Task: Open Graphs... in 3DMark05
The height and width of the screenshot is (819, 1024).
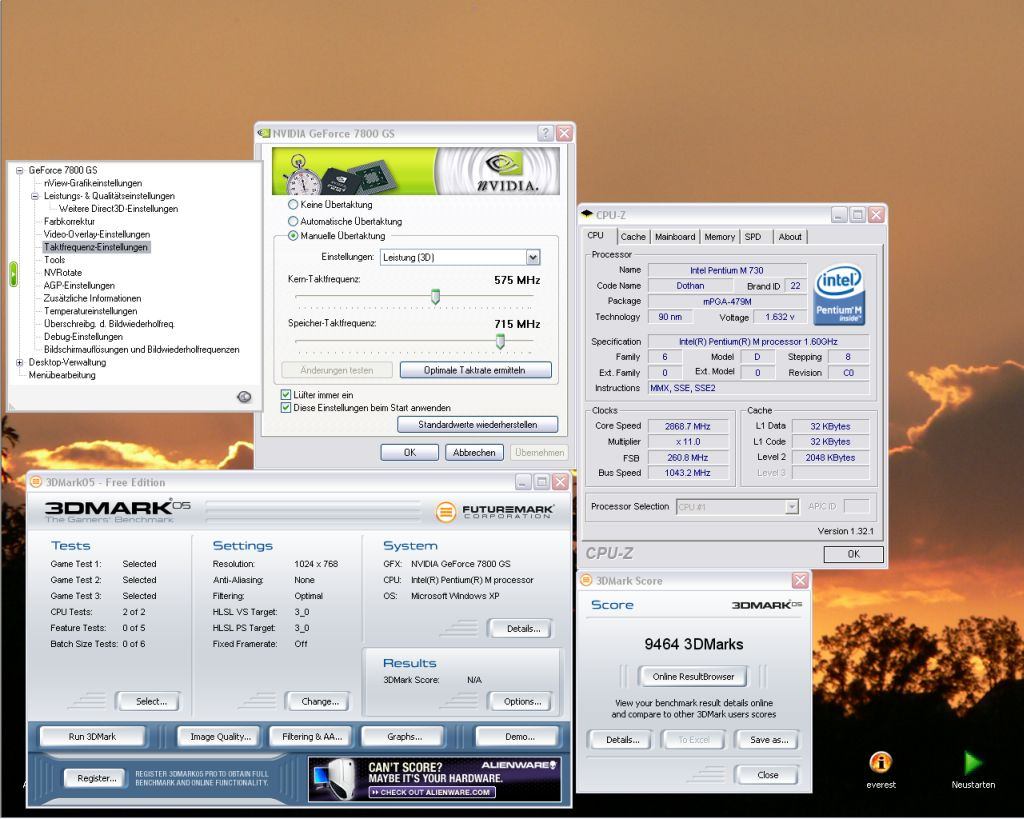Action: coord(404,737)
